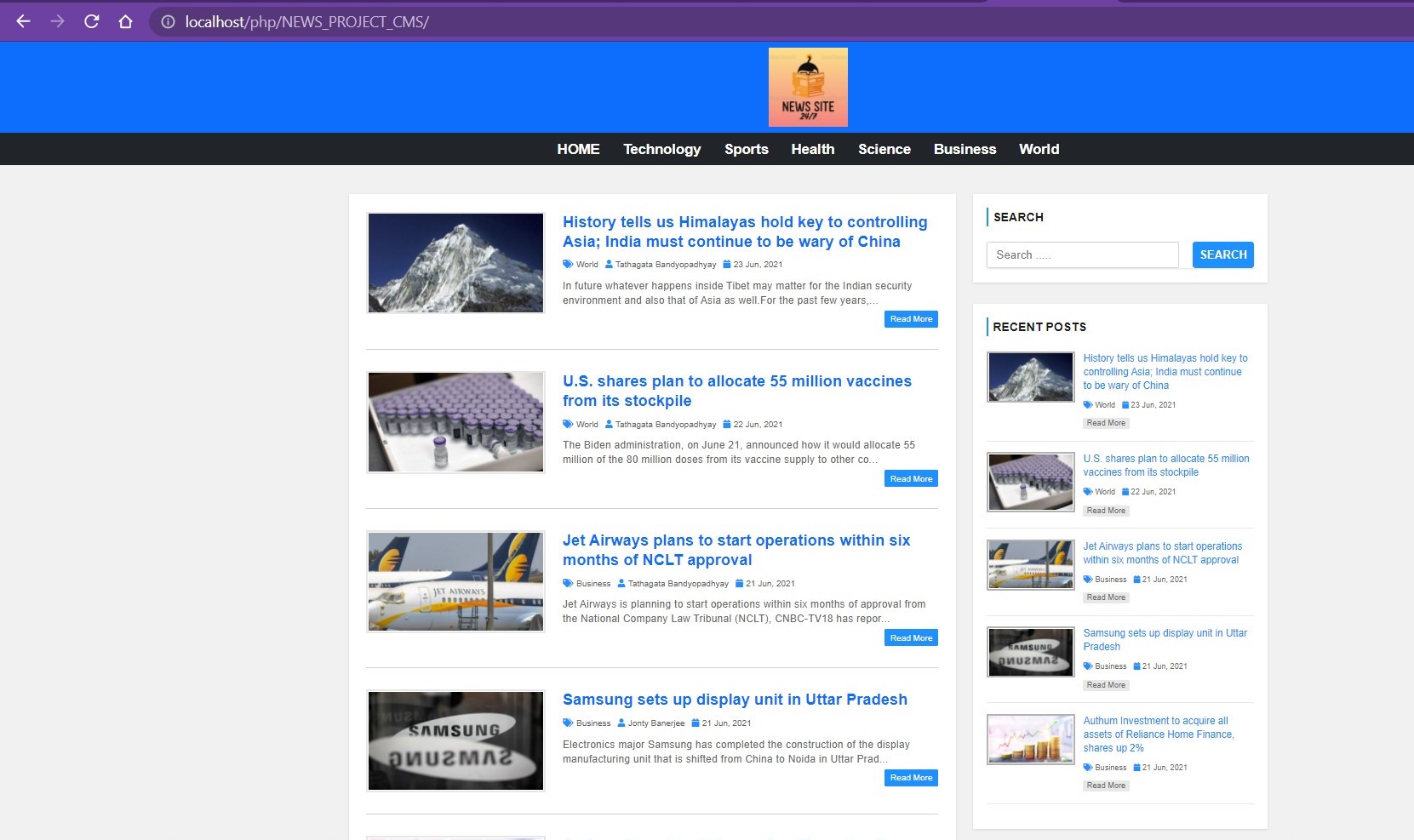1414x840 pixels.
Task: Click calendar icon in Jet Airways main post
Action: pyautogui.click(x=739, y=583)
